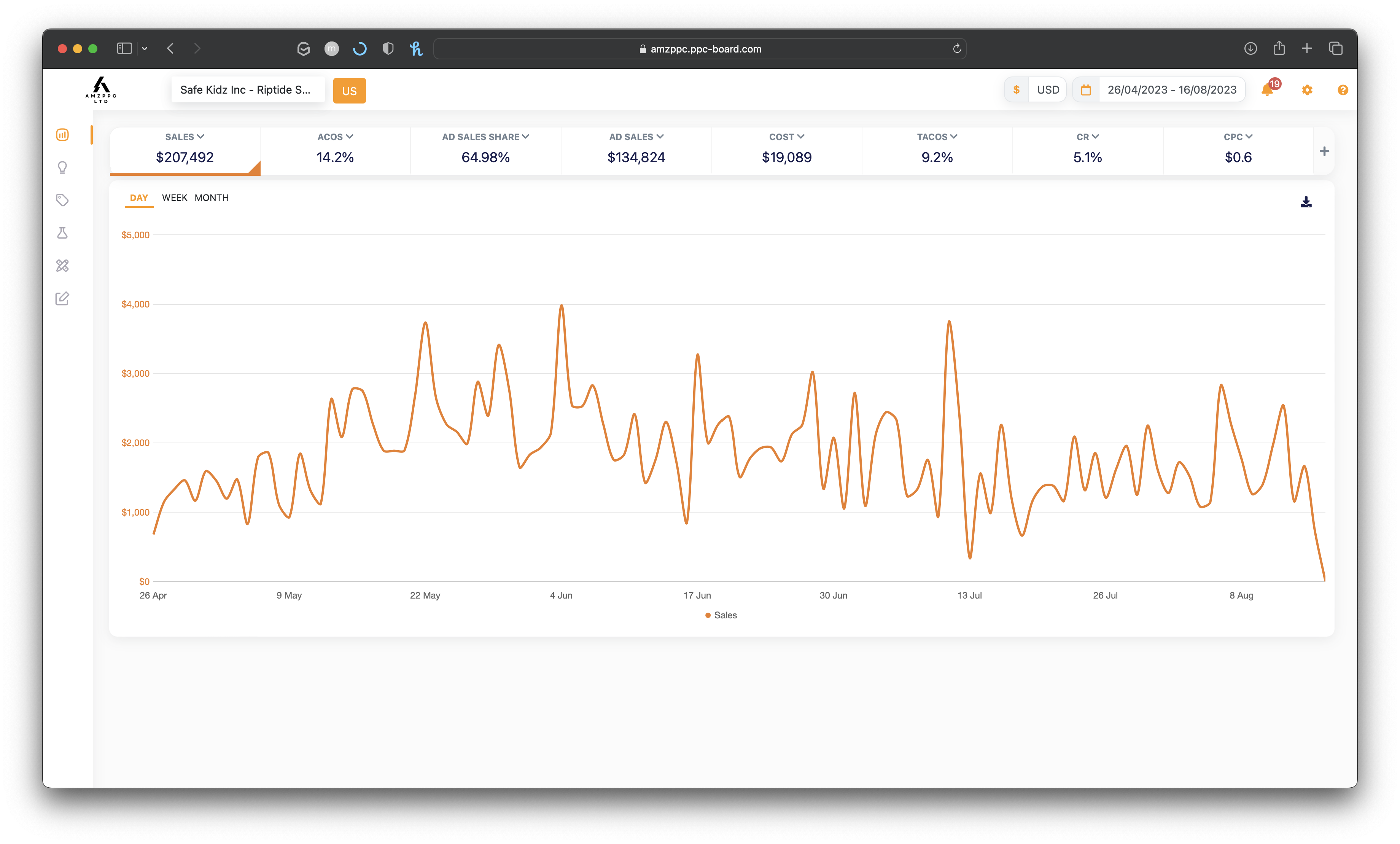Image resolution: width=1400 pixels, height=844 pixels.
Task: Click the flask experiments sidebar icon
Action: point(62,233)
